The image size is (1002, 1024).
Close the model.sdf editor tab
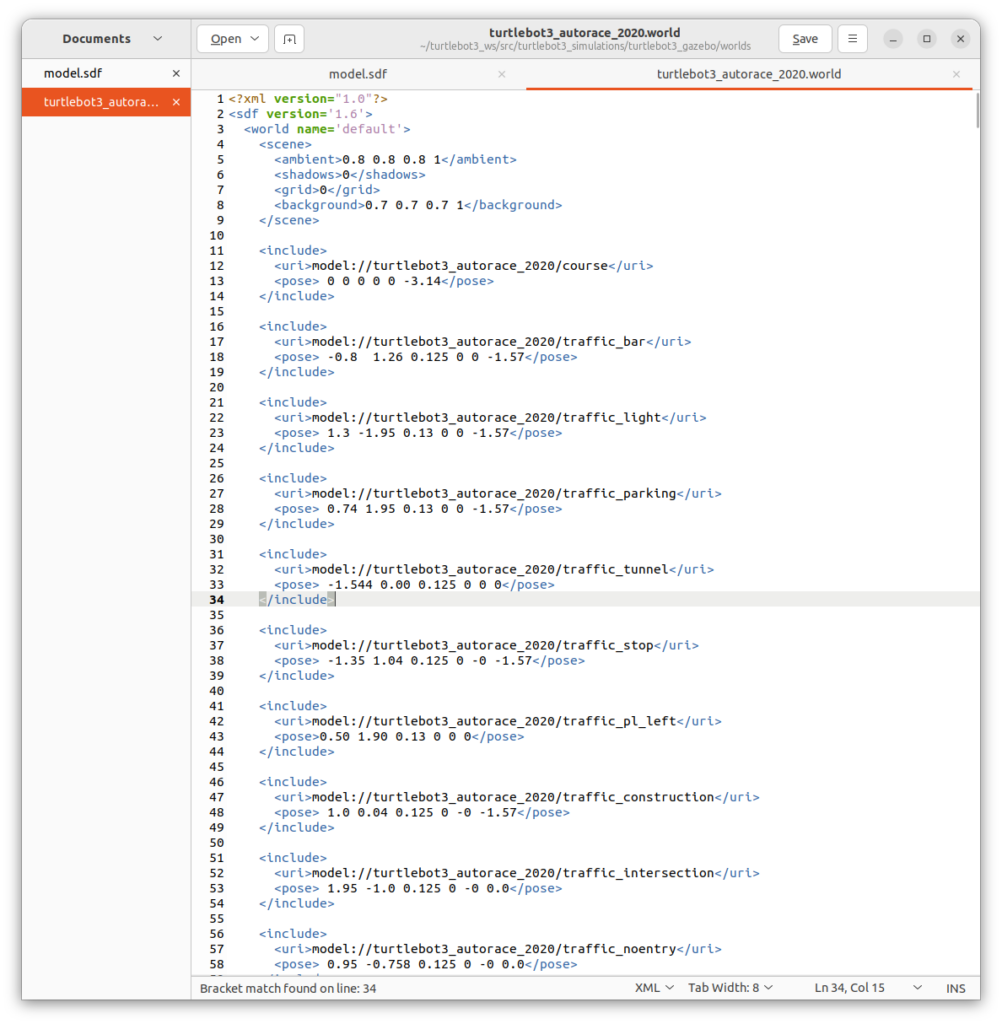(501, 74)
